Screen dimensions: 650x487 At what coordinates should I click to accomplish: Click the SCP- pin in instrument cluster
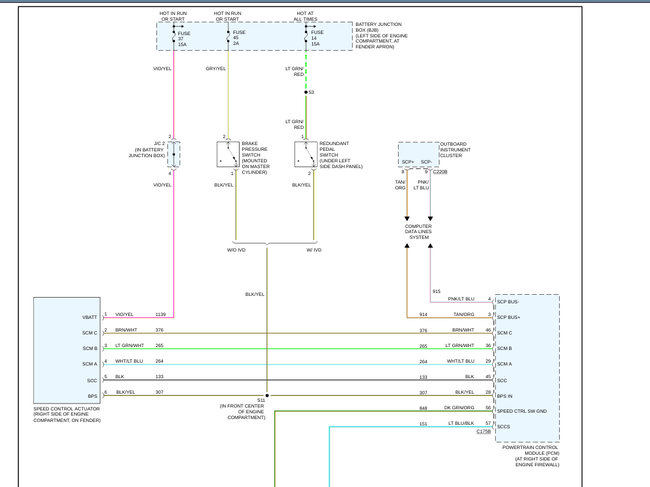click(x=426, y=162)
